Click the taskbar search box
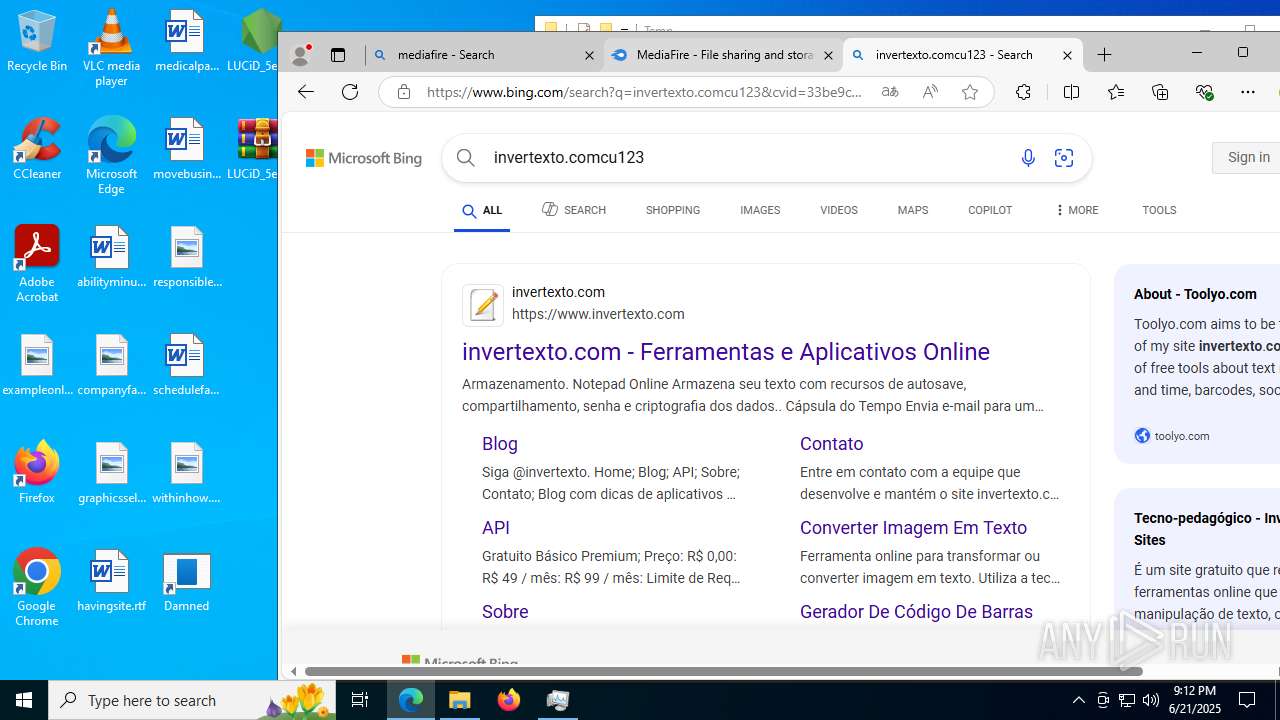This screenshot has height=720, width=1280. coord(190,700)
